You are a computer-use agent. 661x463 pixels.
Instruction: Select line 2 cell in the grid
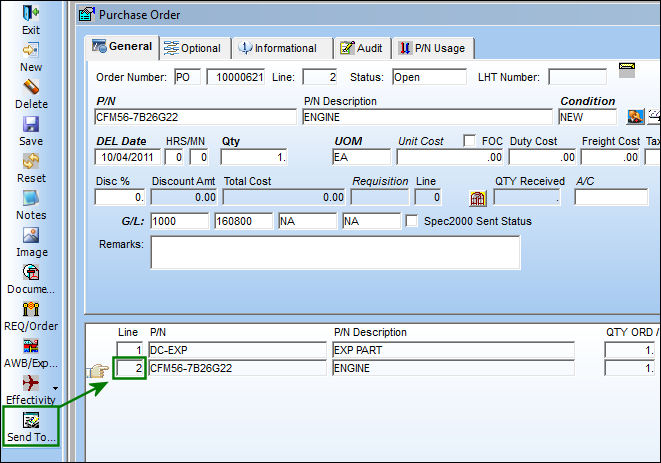[130, 368]
